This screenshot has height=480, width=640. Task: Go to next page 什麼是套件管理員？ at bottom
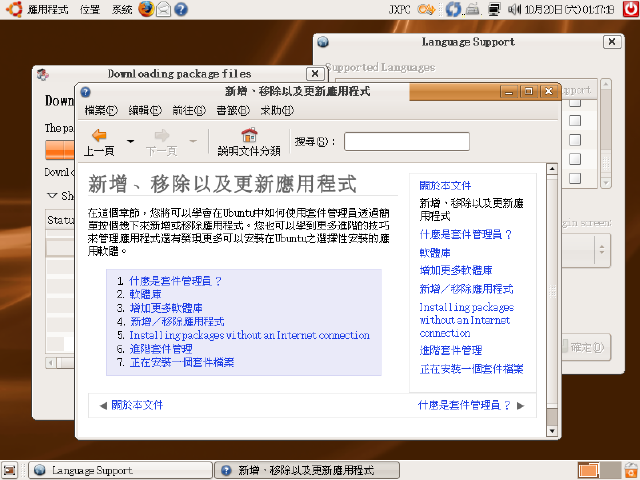click(x=464, y=405)
